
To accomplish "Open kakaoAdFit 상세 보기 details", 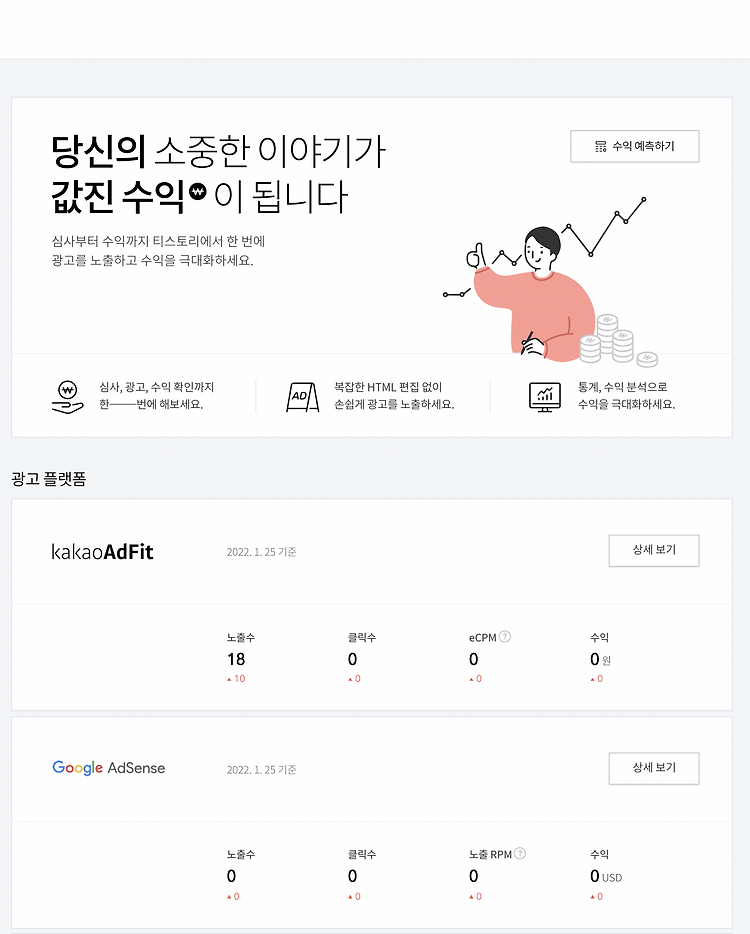I will (653, 550).
